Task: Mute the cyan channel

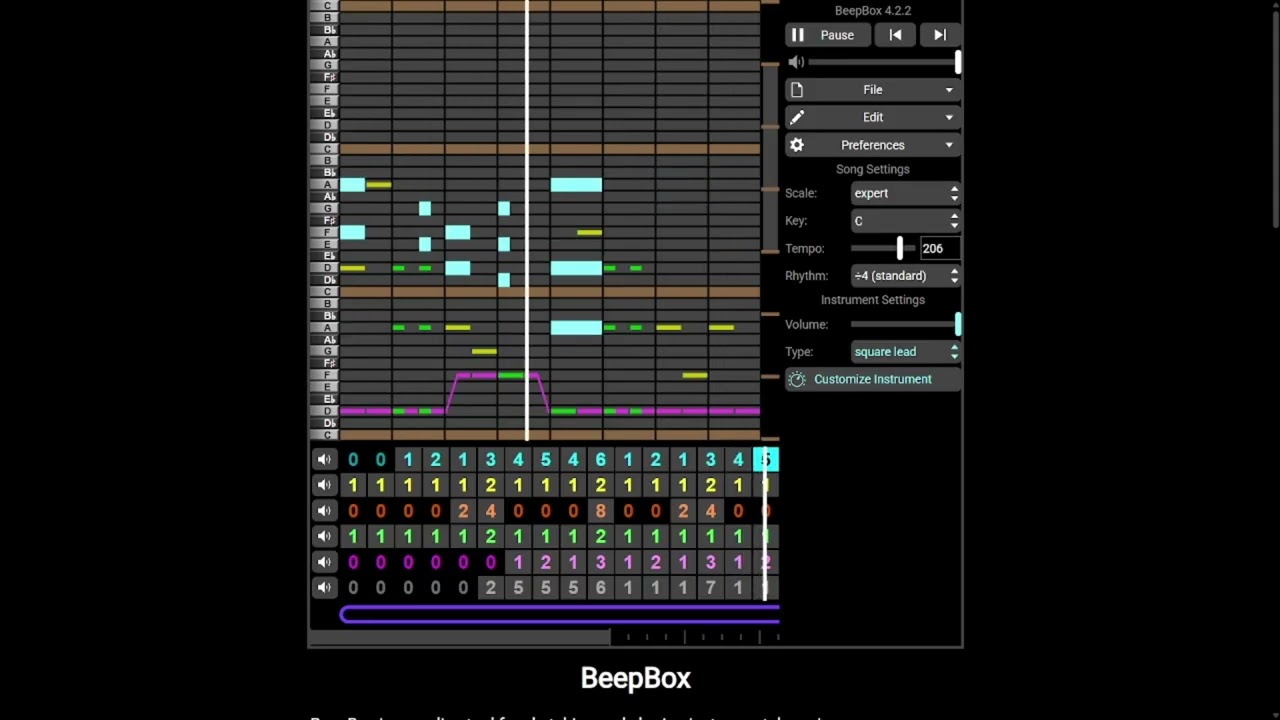Action: (324, 459)
